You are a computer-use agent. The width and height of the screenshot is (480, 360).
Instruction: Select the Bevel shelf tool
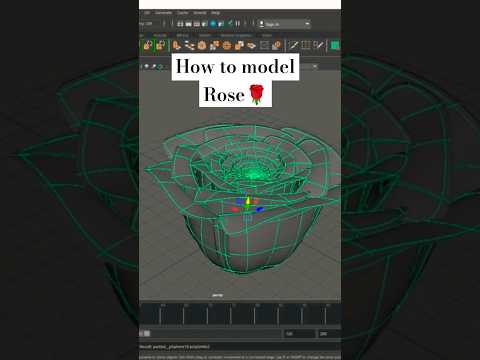click(x=202, y=45)
